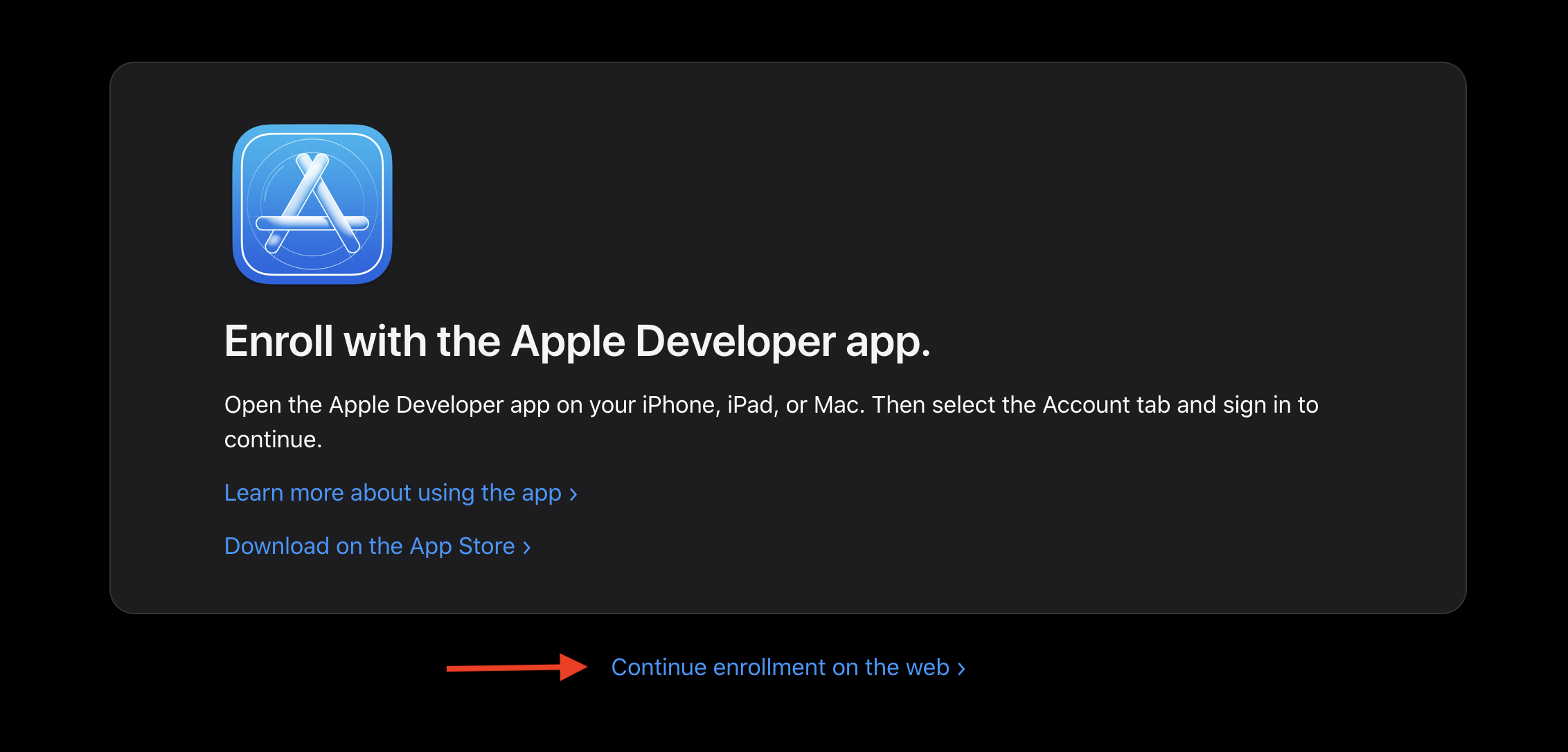1568x752 pixels.
Task: Click the 'Enroll with the Apple Developer app.' heading
Action: [x=577, y=342]
